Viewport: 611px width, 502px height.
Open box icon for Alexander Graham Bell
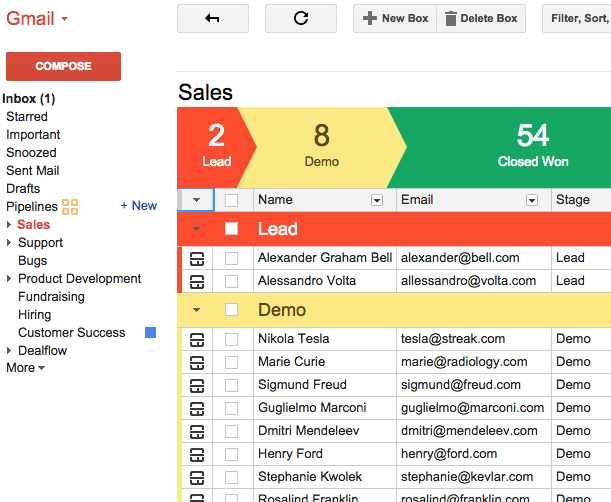(x=197, y=258)
